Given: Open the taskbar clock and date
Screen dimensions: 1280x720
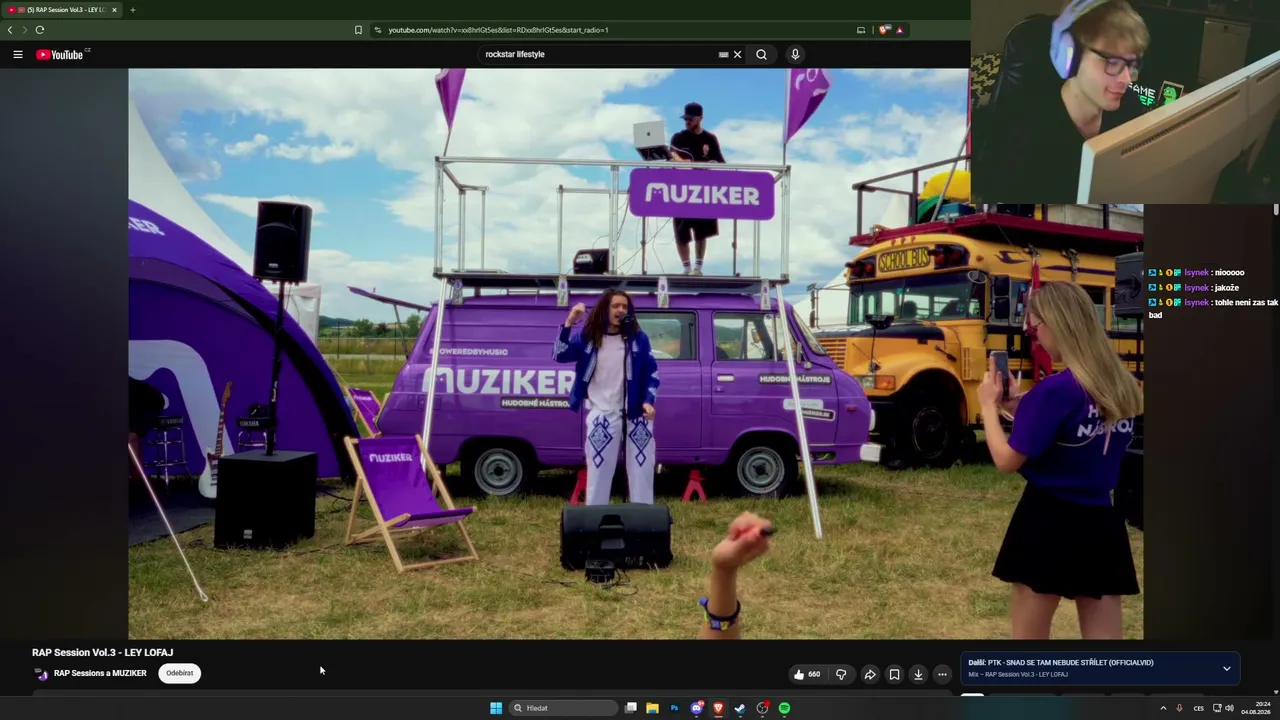Looking at the screenshot, I should [x=1255, y=708].
